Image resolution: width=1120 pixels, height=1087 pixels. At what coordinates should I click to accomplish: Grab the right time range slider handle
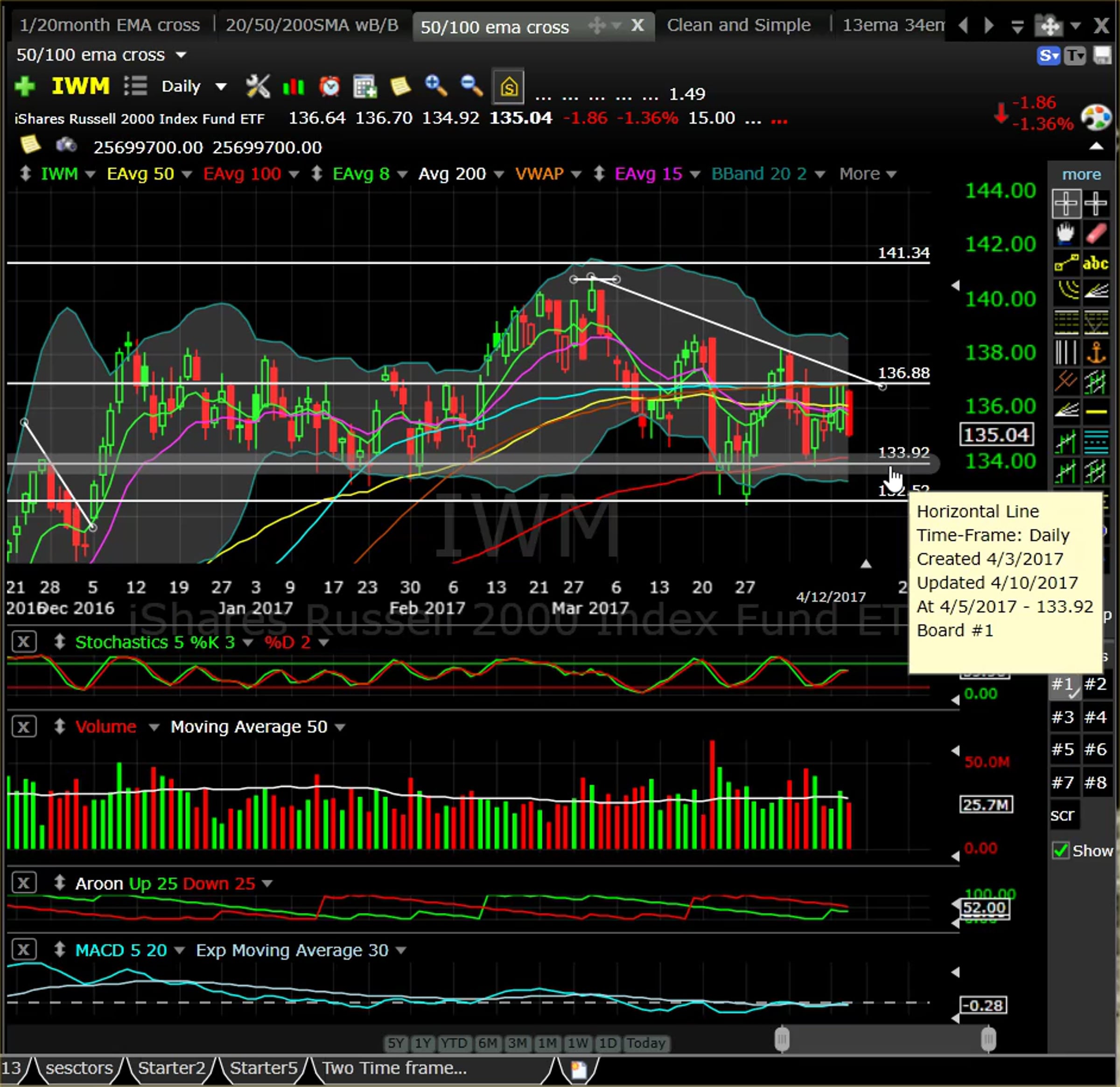click(x=988, y=1039)
